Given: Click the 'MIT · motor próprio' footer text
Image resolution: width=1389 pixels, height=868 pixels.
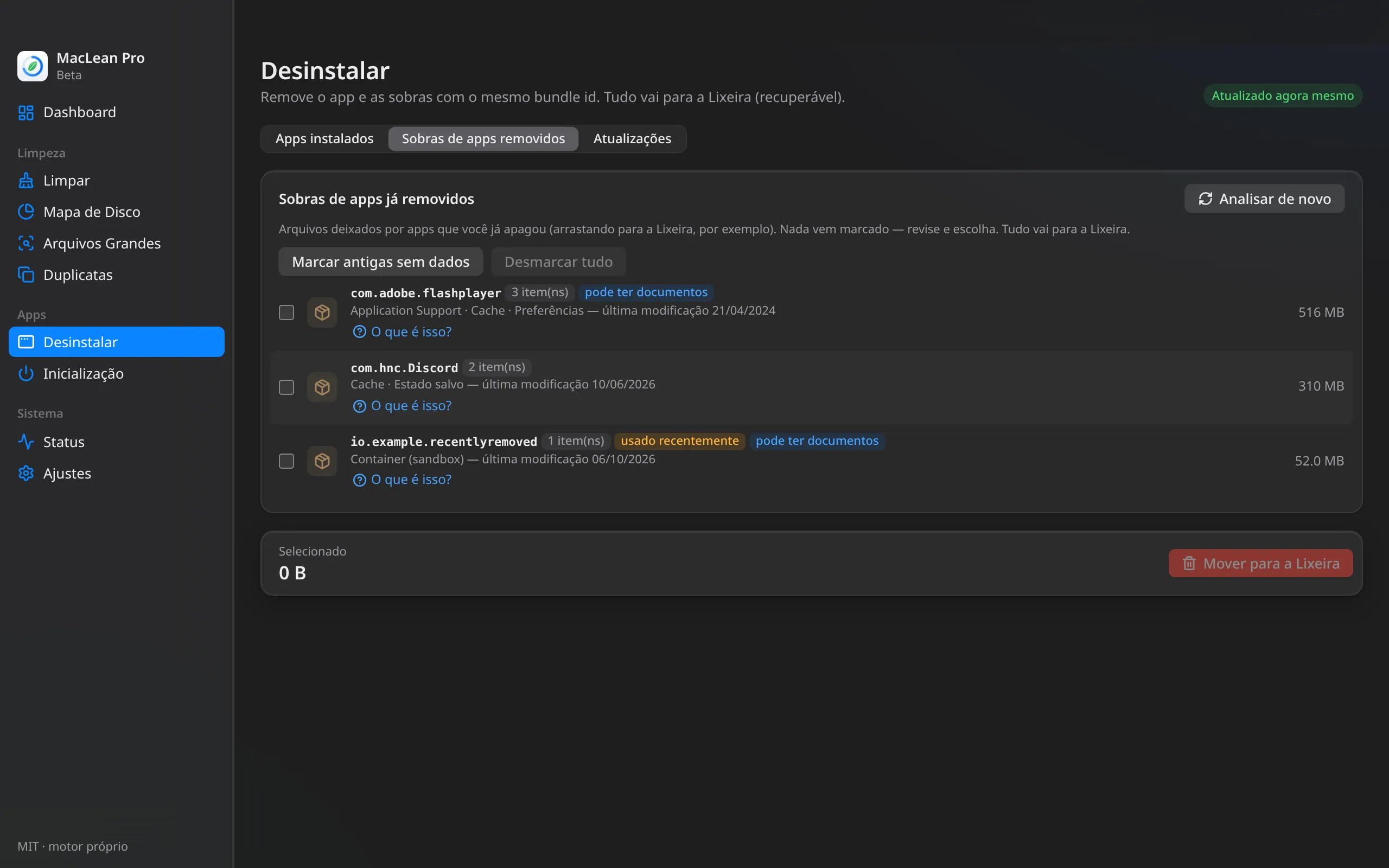Looking at the screenshot, I should point(72,846).
